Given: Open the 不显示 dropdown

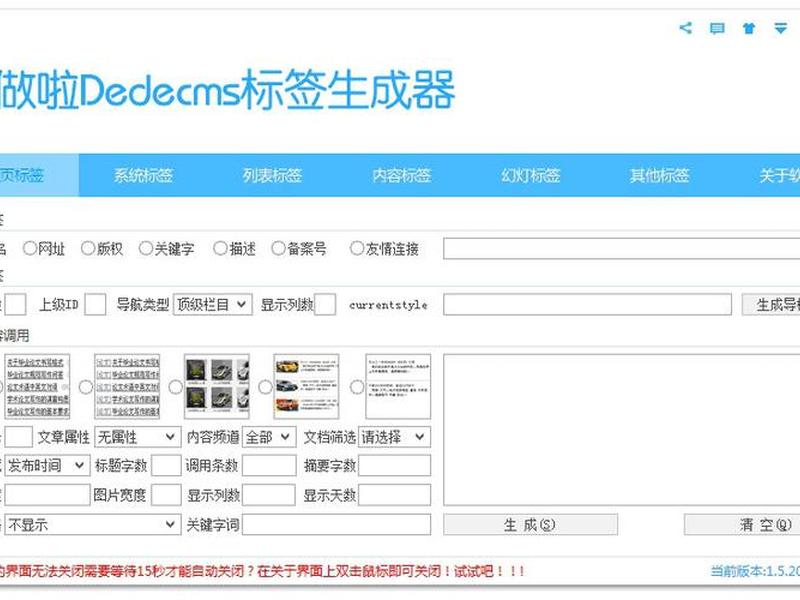Looking at the screenshot, I should 93,524.
